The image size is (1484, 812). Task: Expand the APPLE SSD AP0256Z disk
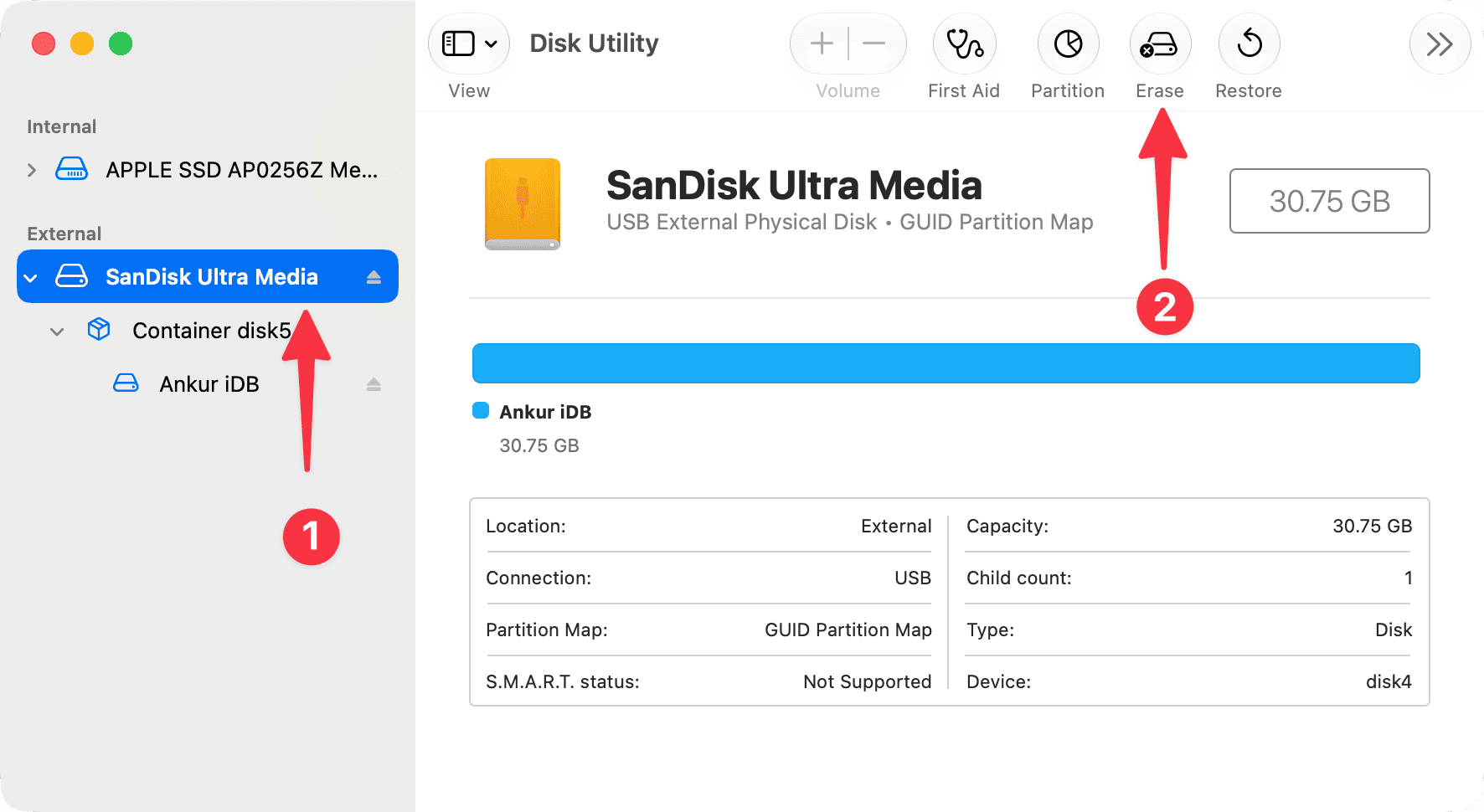pyautogui.click(x=32, y=170)
